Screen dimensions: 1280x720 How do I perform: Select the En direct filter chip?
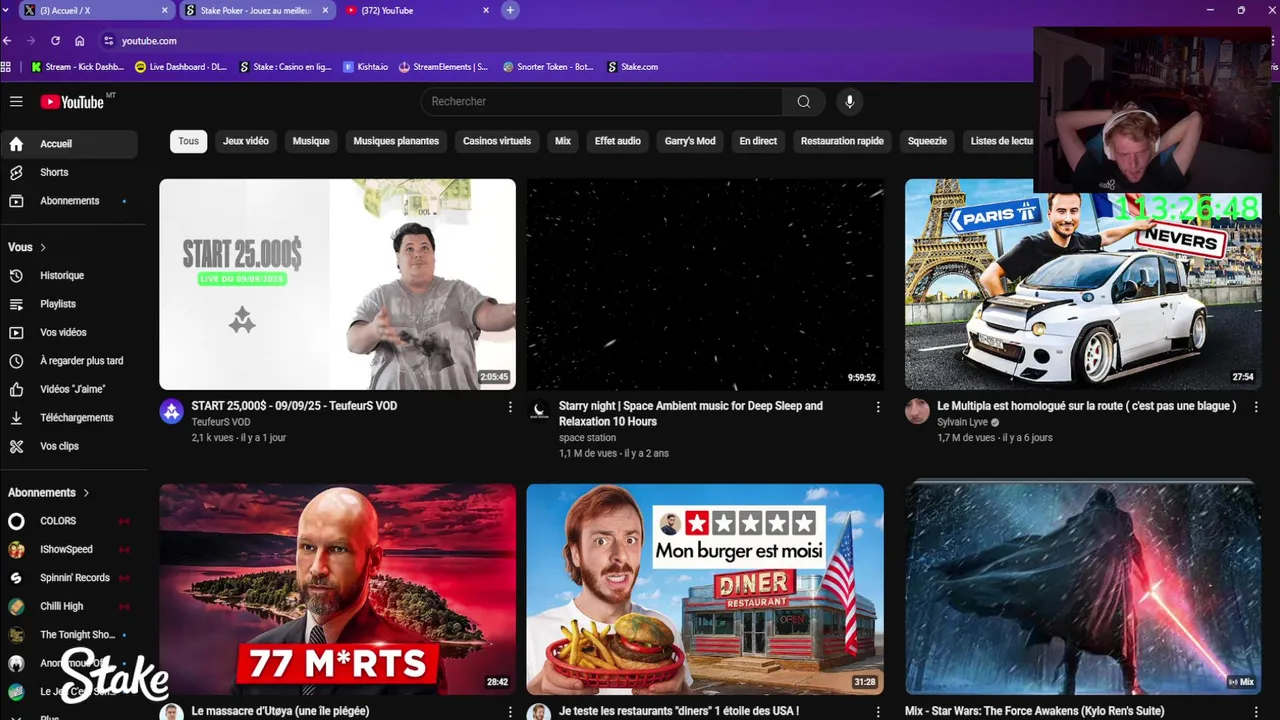[758, 141]
